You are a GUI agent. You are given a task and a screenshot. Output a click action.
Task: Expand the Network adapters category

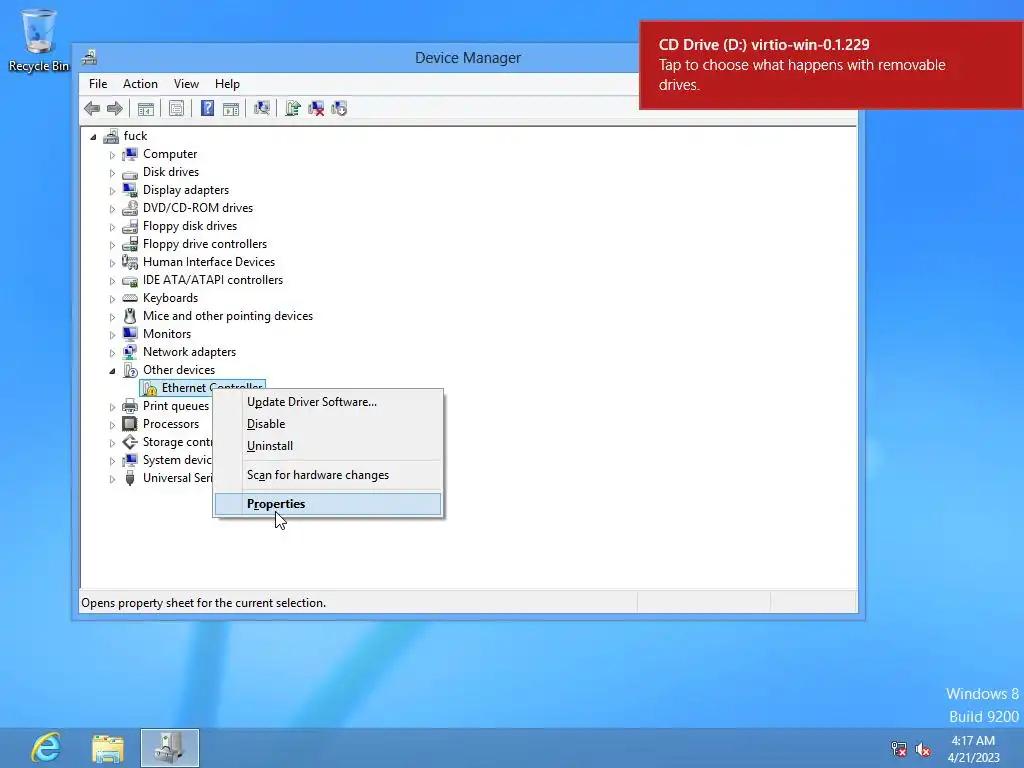pos(112,353)
